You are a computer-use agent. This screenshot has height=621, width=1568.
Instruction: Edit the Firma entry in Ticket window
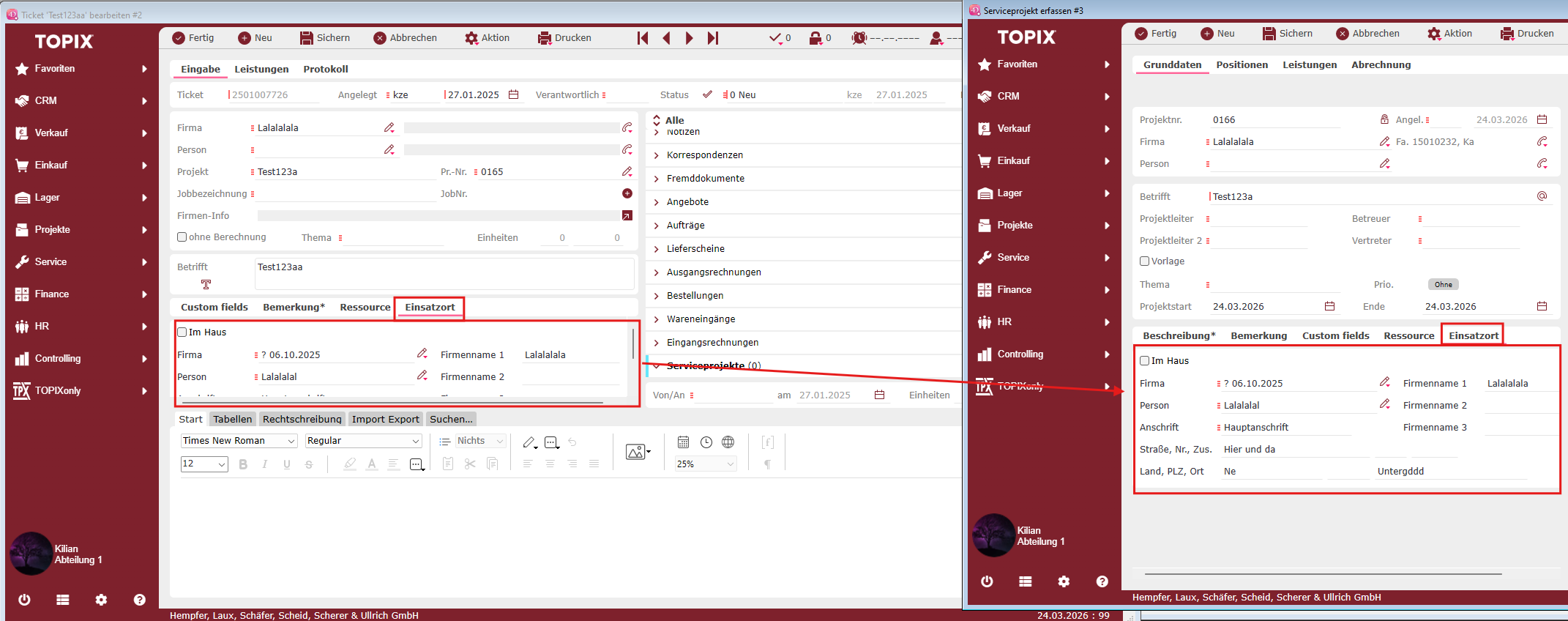(389, 127)
